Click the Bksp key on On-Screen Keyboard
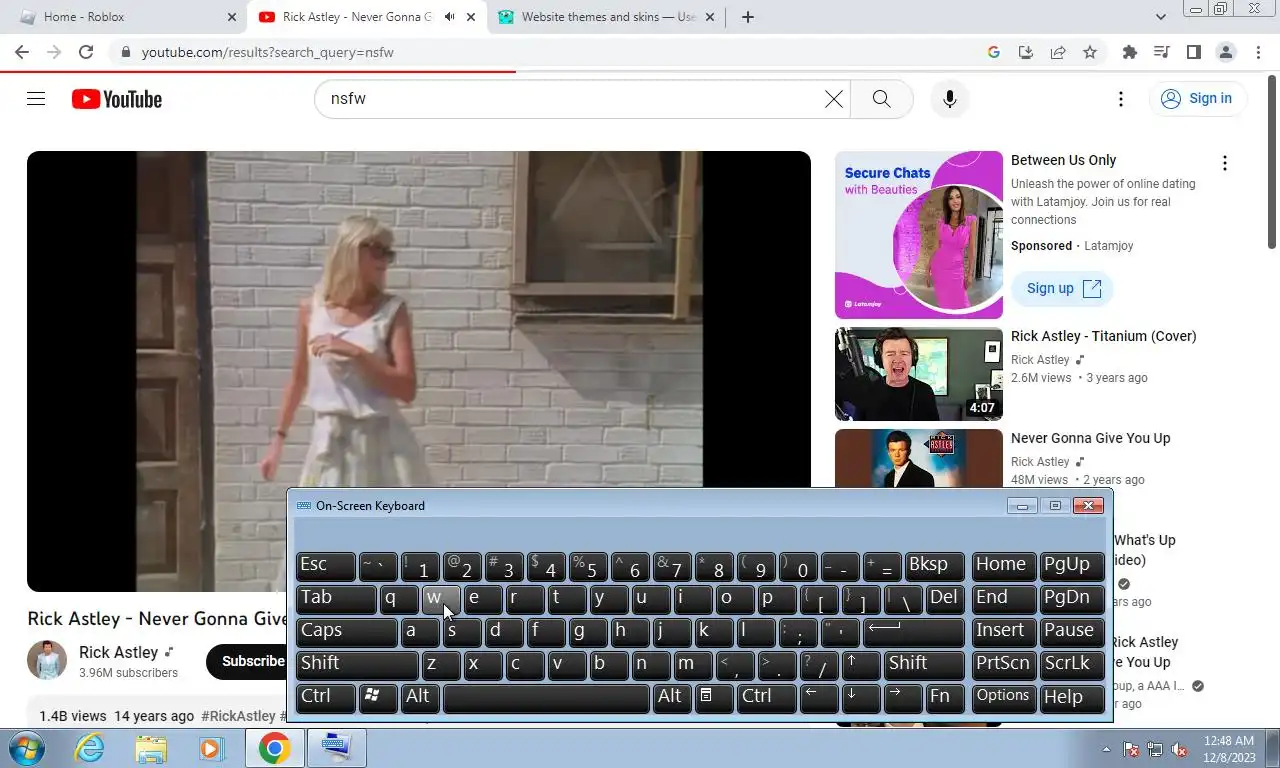1280x768 pixels. (x=934, y=565)
